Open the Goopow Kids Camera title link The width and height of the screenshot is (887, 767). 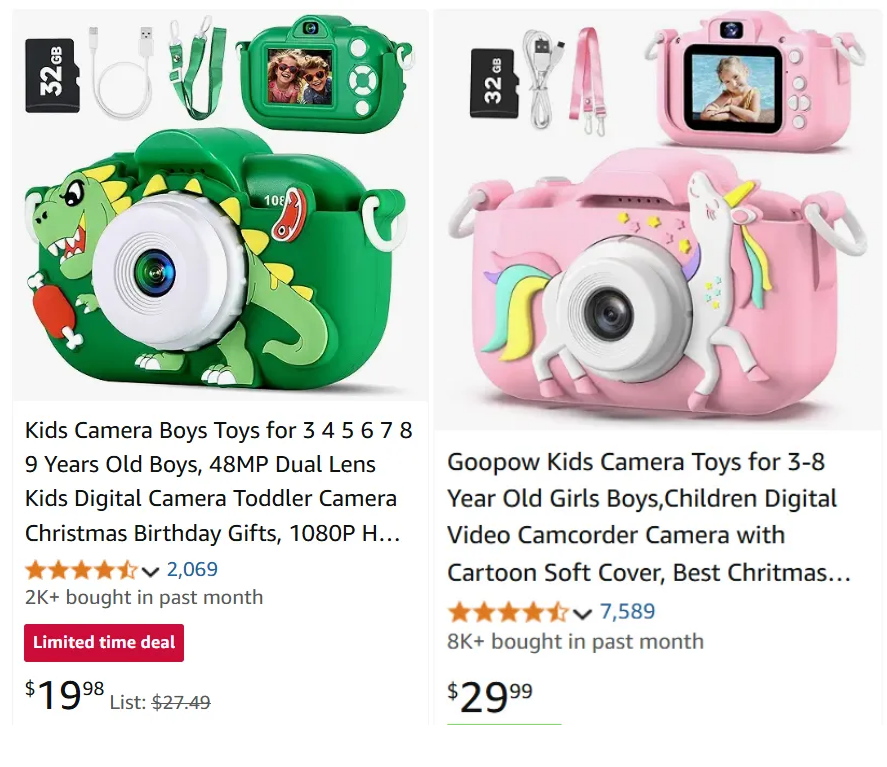tap(648, 517)
